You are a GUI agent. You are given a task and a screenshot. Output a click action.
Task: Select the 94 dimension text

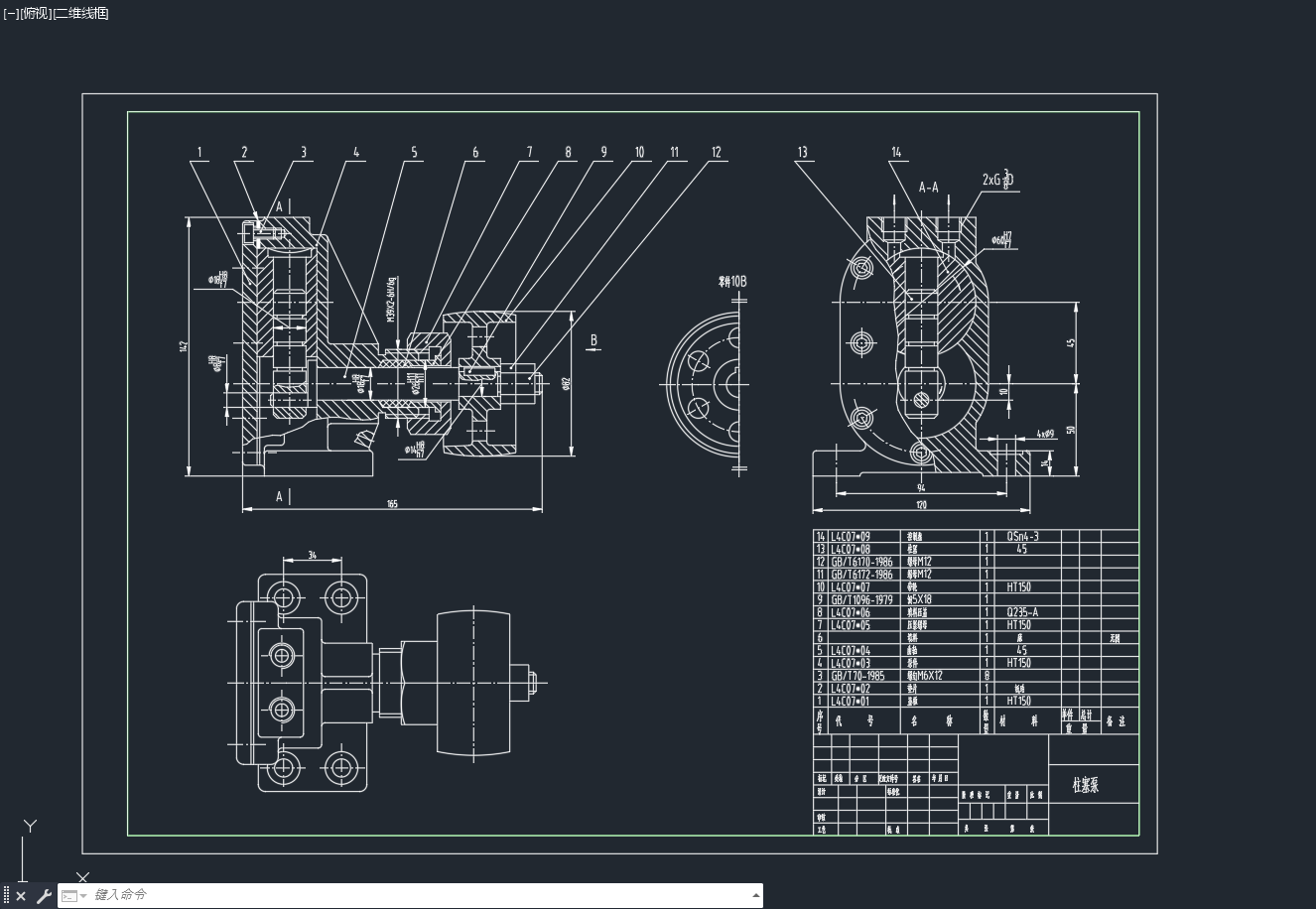pos(921,487)
